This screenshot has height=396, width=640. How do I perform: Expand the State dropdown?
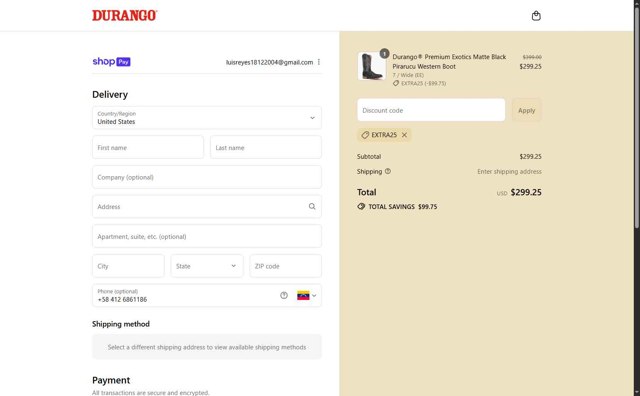pyautogui.click(x=207, y=266)
